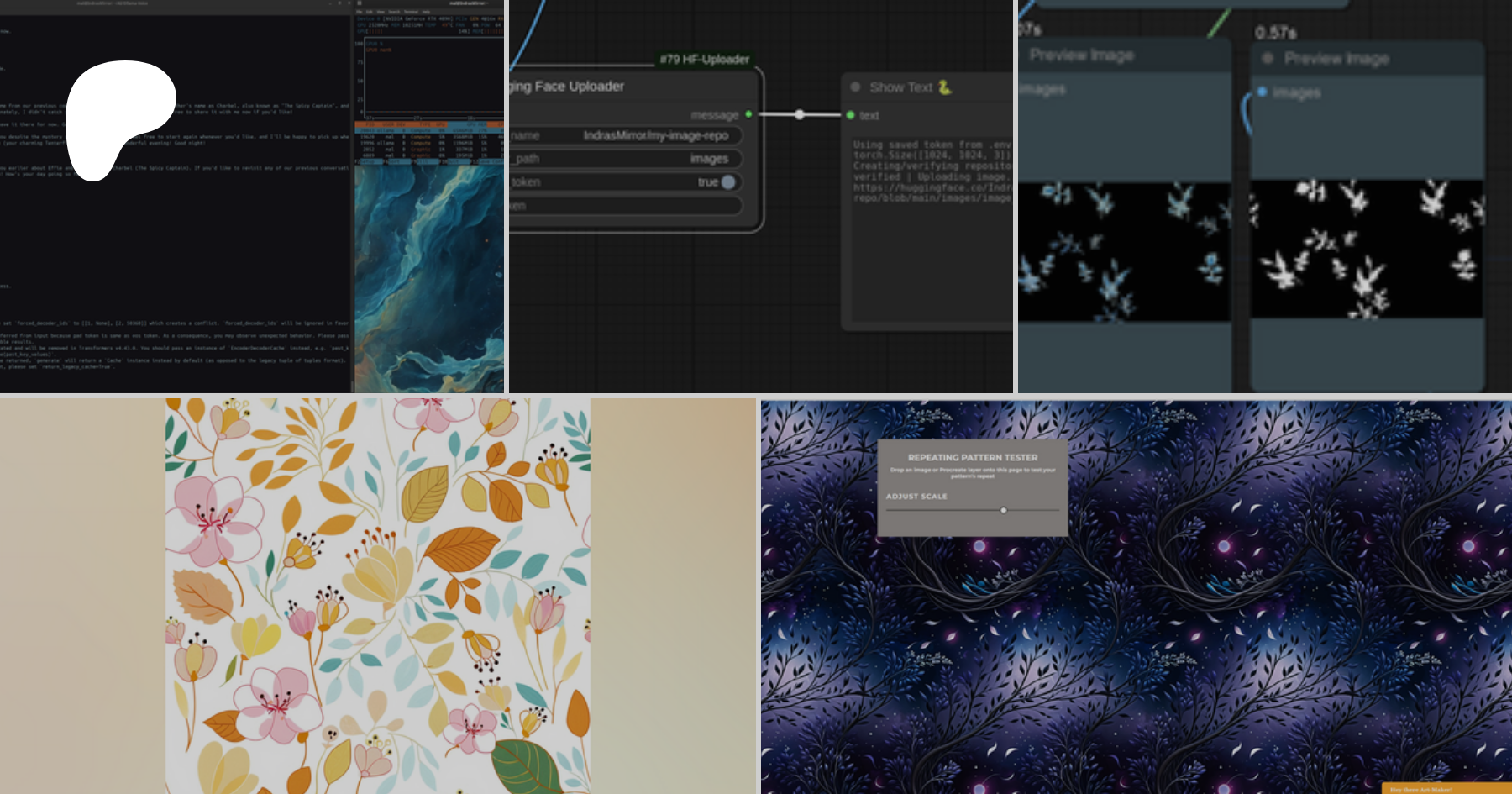
Task: Click the Show Text output text box
Action: click(931, 227)
